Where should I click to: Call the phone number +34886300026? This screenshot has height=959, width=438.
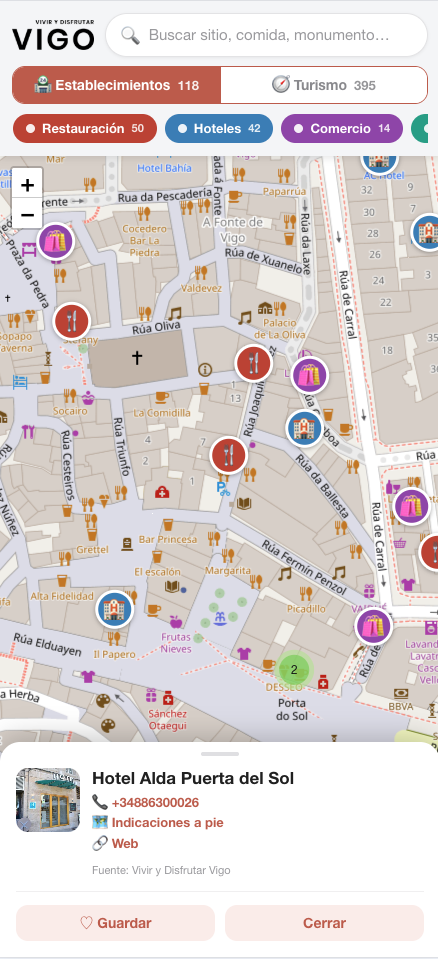155,802
